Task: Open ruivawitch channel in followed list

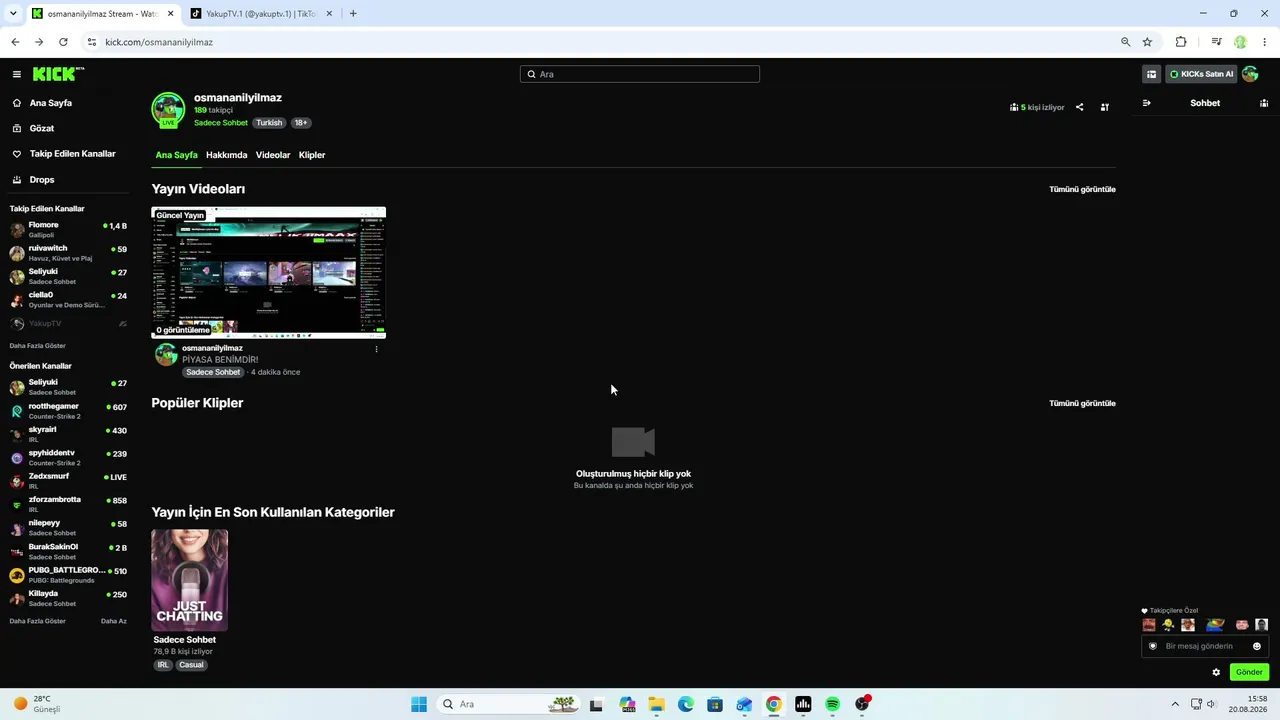Action: [68, 253]
